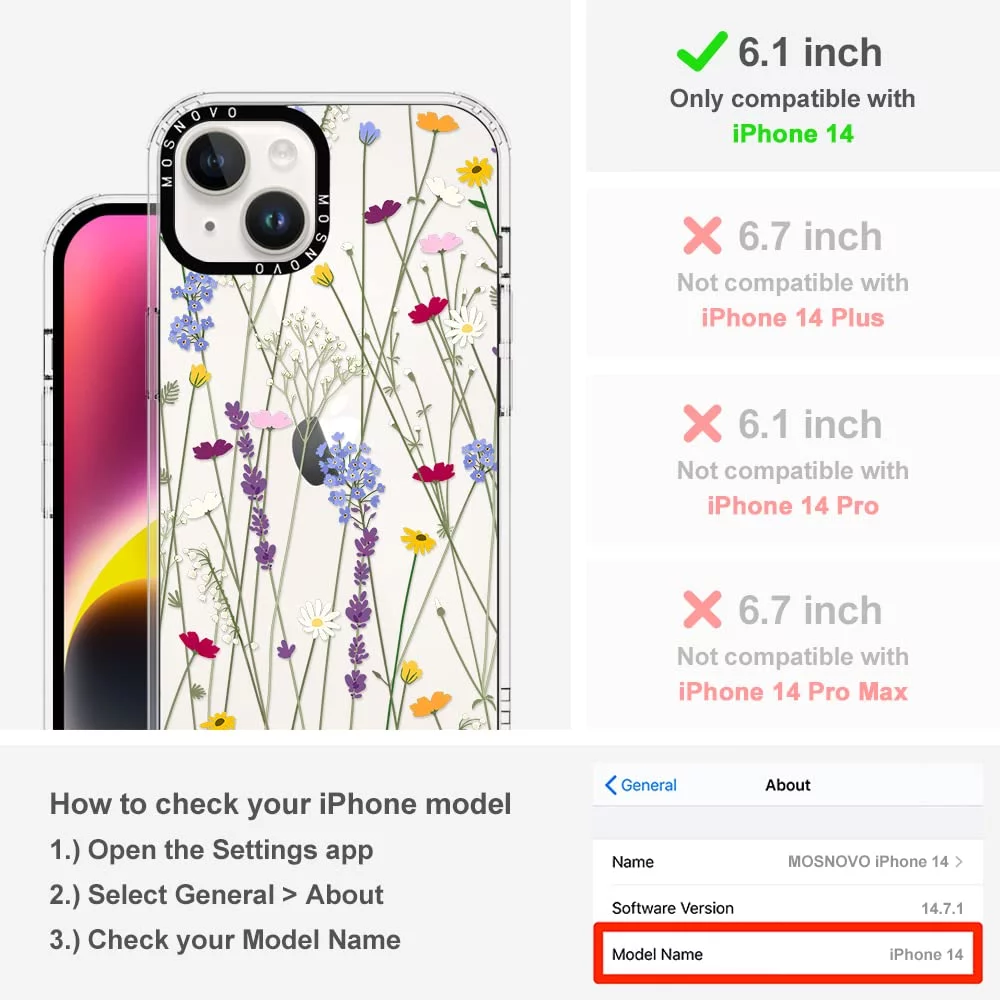Select the highlighted Model Name row
The width and height of the screenshot is (1000, 1000).
(788, 954)
